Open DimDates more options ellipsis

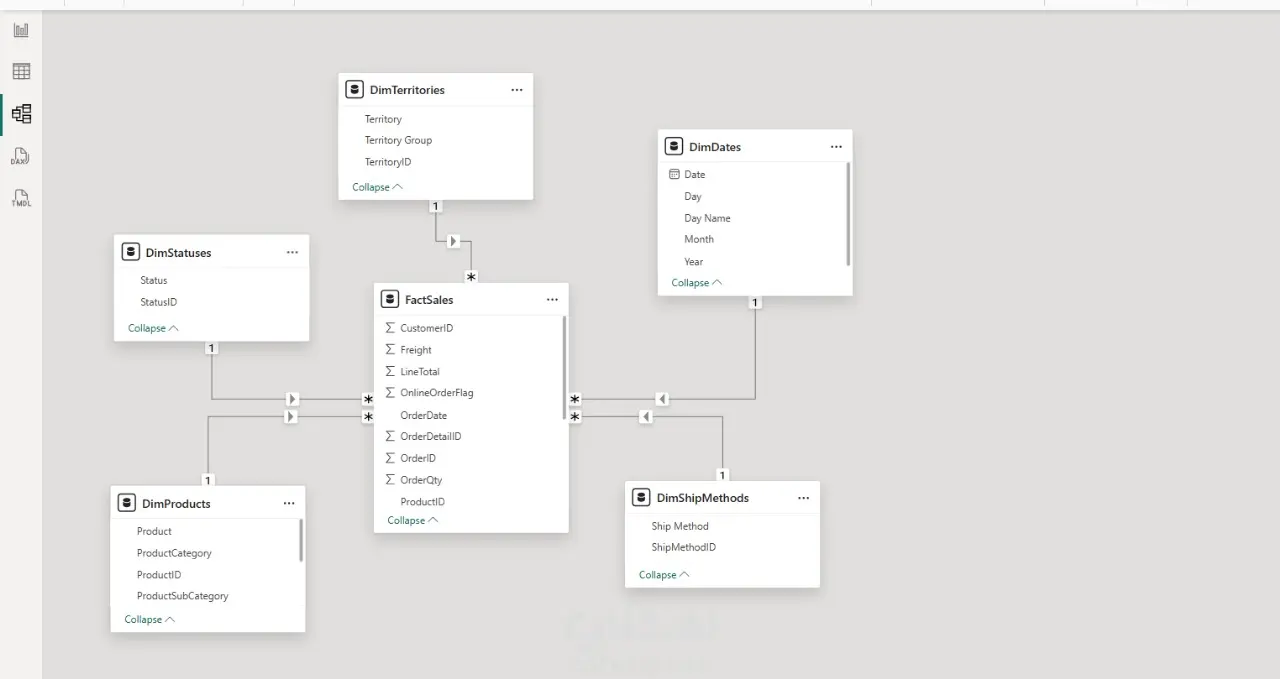[836, 147]
